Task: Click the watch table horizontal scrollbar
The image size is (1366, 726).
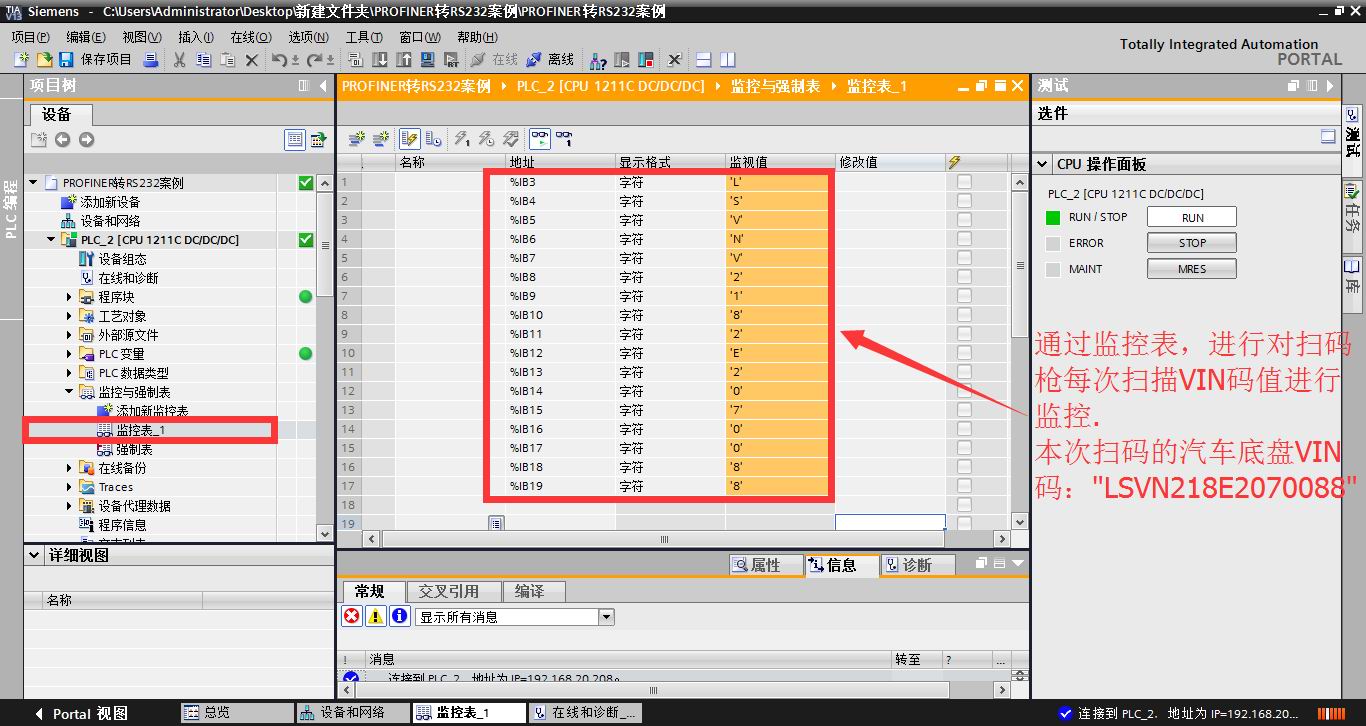Action: point(664,539)
